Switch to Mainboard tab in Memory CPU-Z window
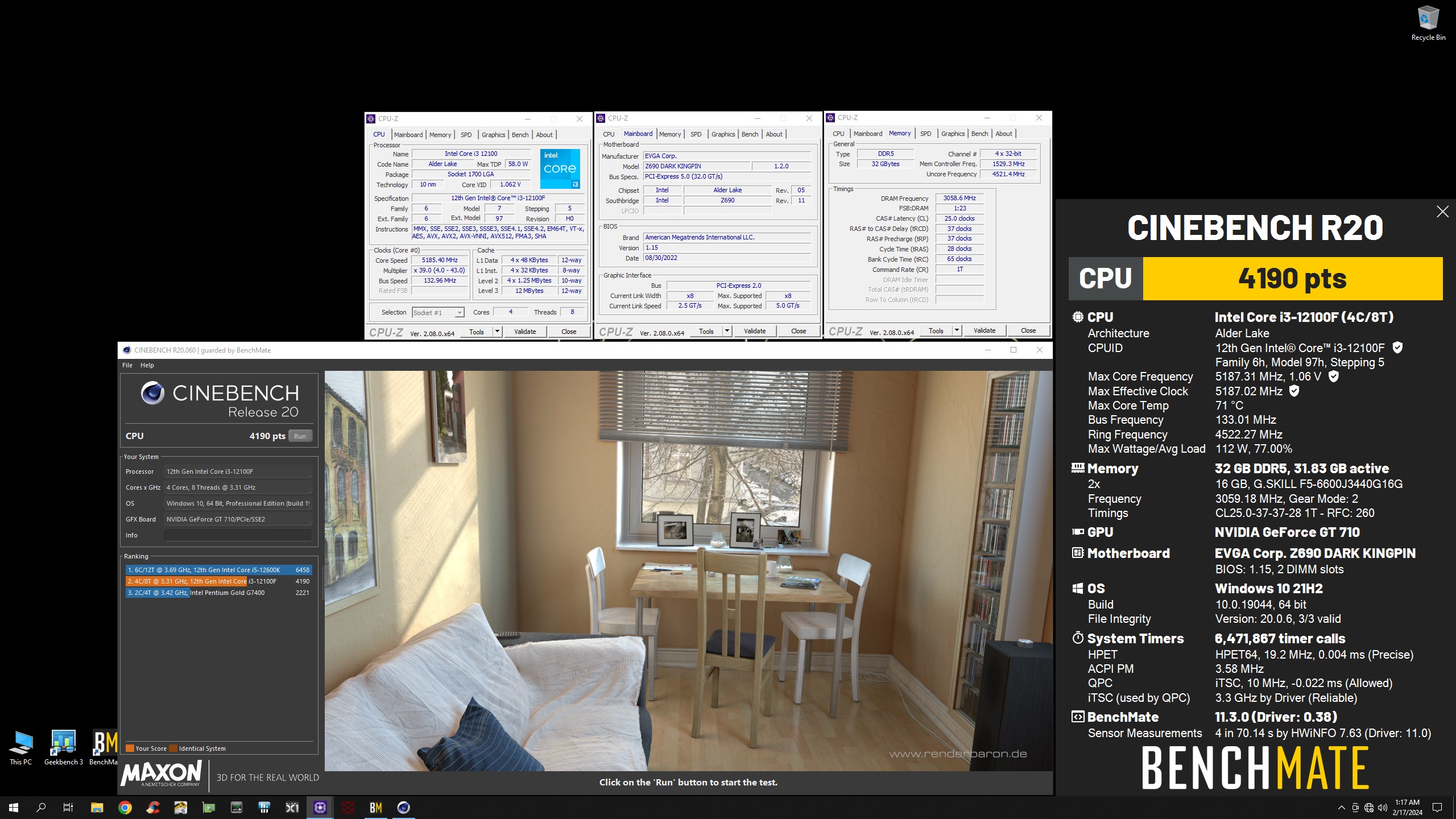This screenshot has width=1456, height=819. tap(868, 134)
